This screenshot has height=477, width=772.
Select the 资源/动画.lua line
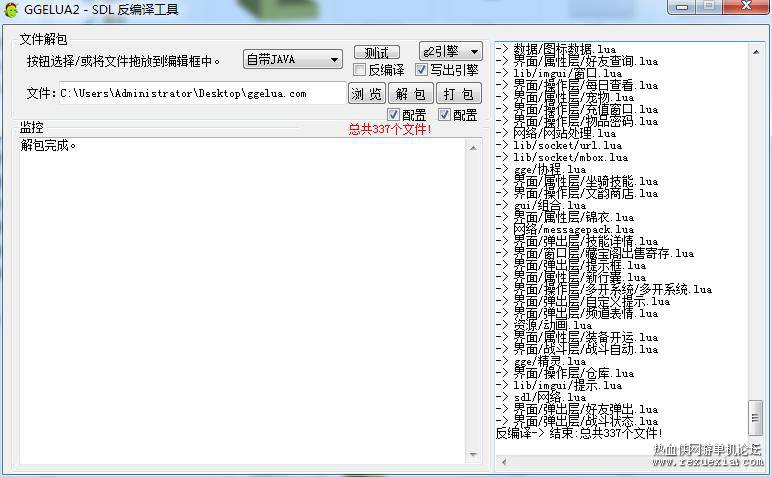pyautogui.click(x=544, y=325)
